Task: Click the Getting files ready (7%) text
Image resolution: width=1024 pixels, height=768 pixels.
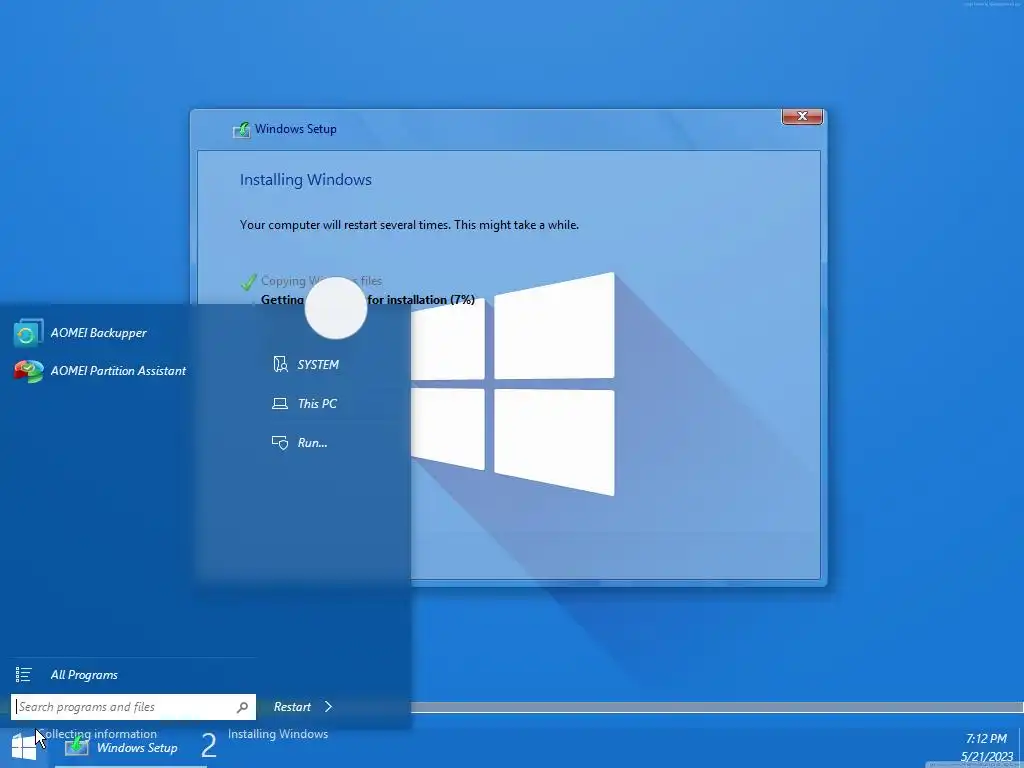Action: pos(368,300)
